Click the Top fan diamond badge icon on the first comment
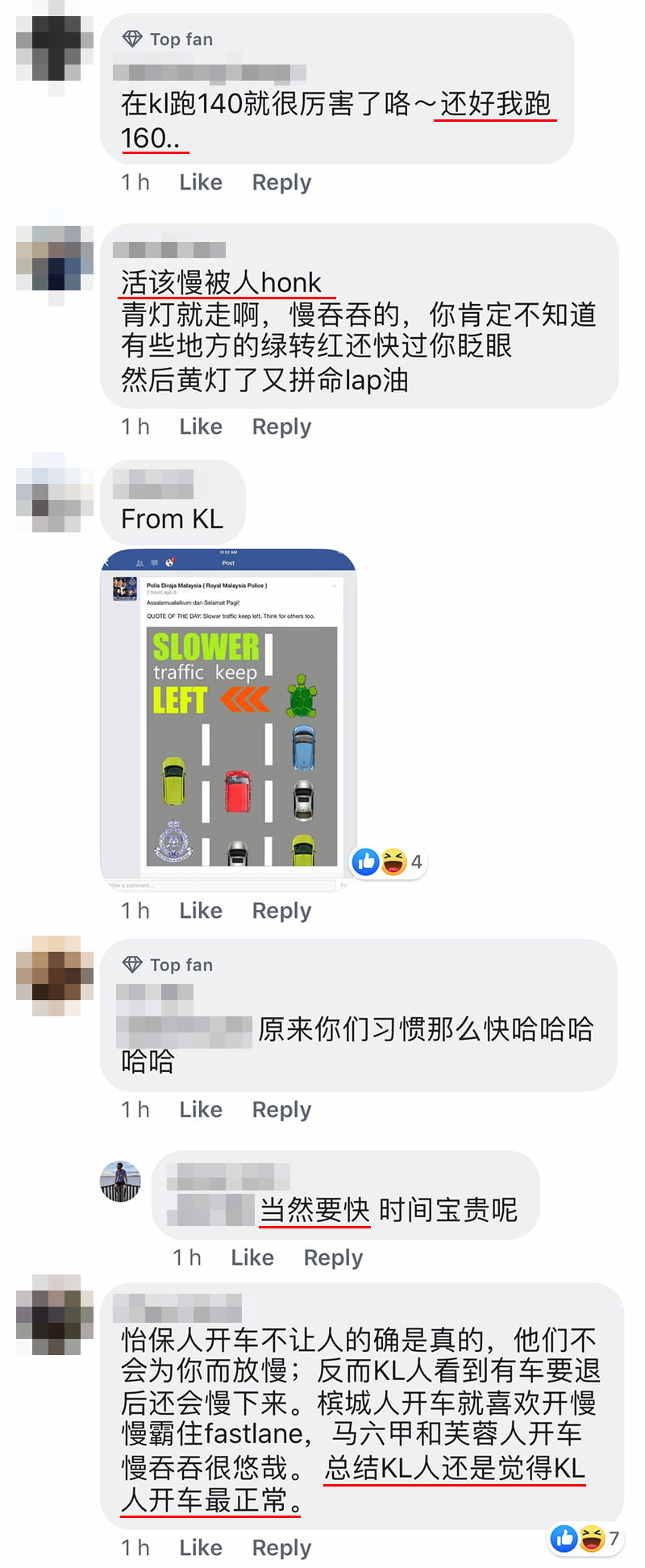The image size is (645, 1568). tap(132, 39)
